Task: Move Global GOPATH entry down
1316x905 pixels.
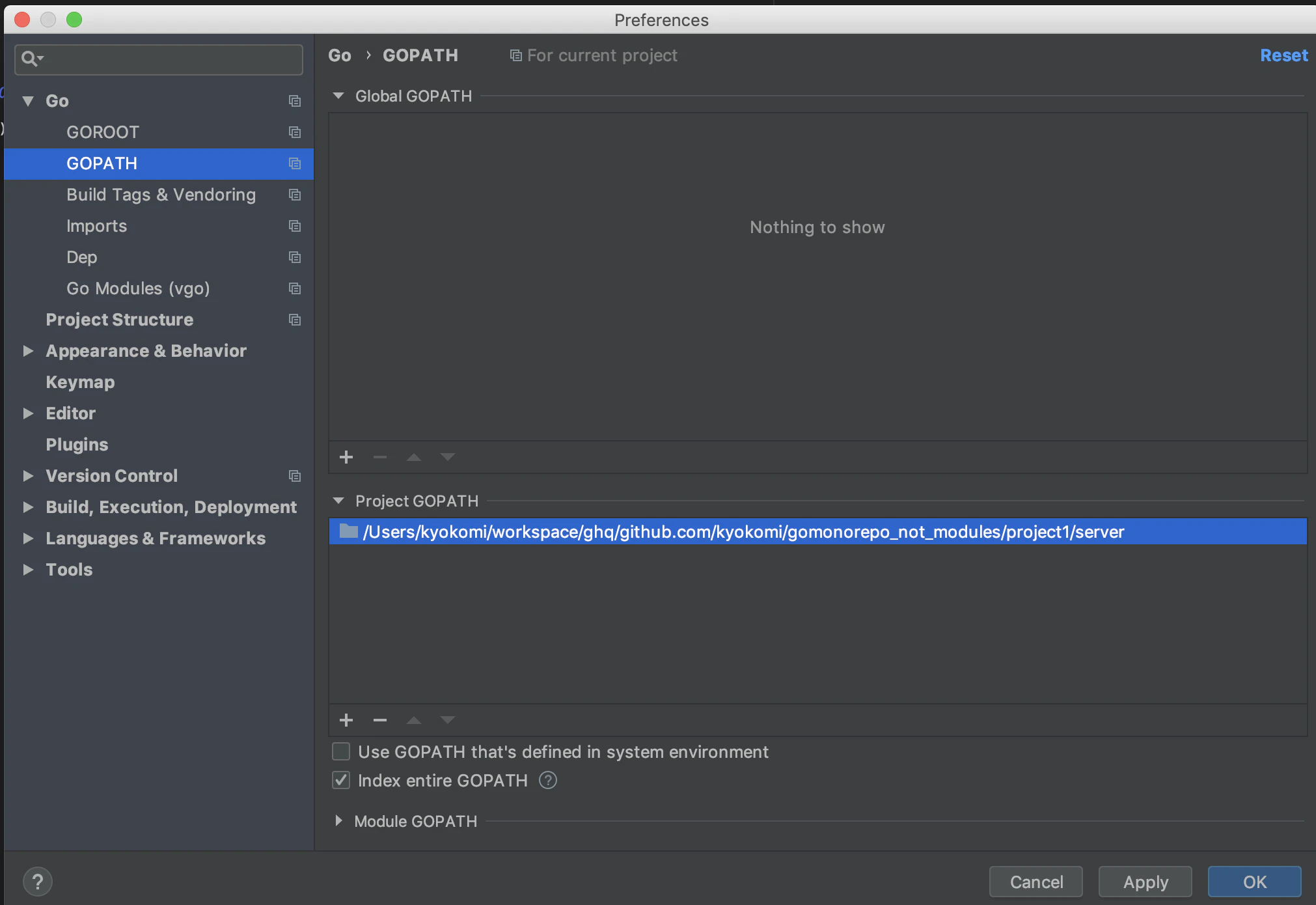Action: pos(448,457)
